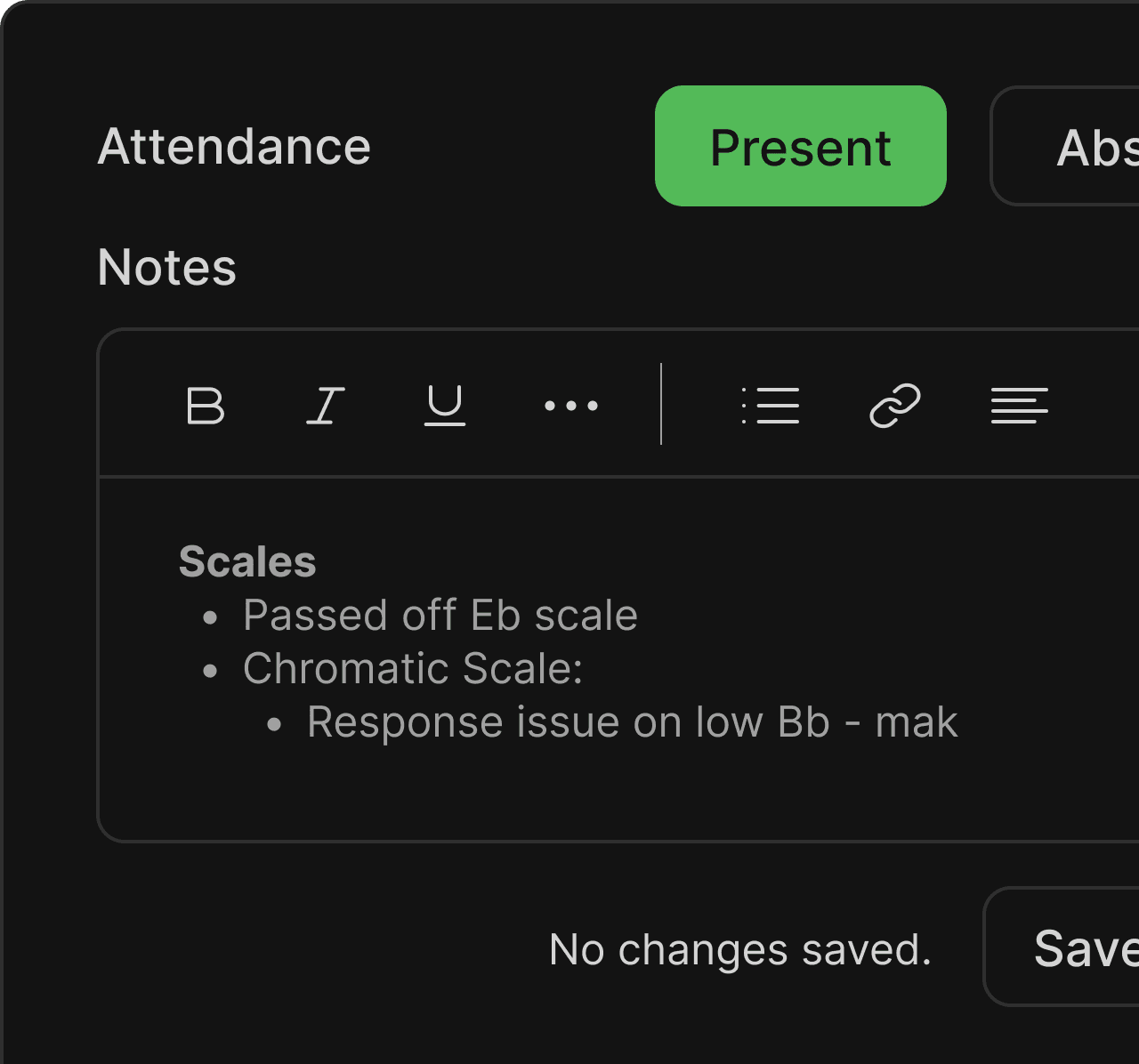The image size is (1139, 1064).
Task: Select the Attendance section label
Action: click(x=233, y=147)
